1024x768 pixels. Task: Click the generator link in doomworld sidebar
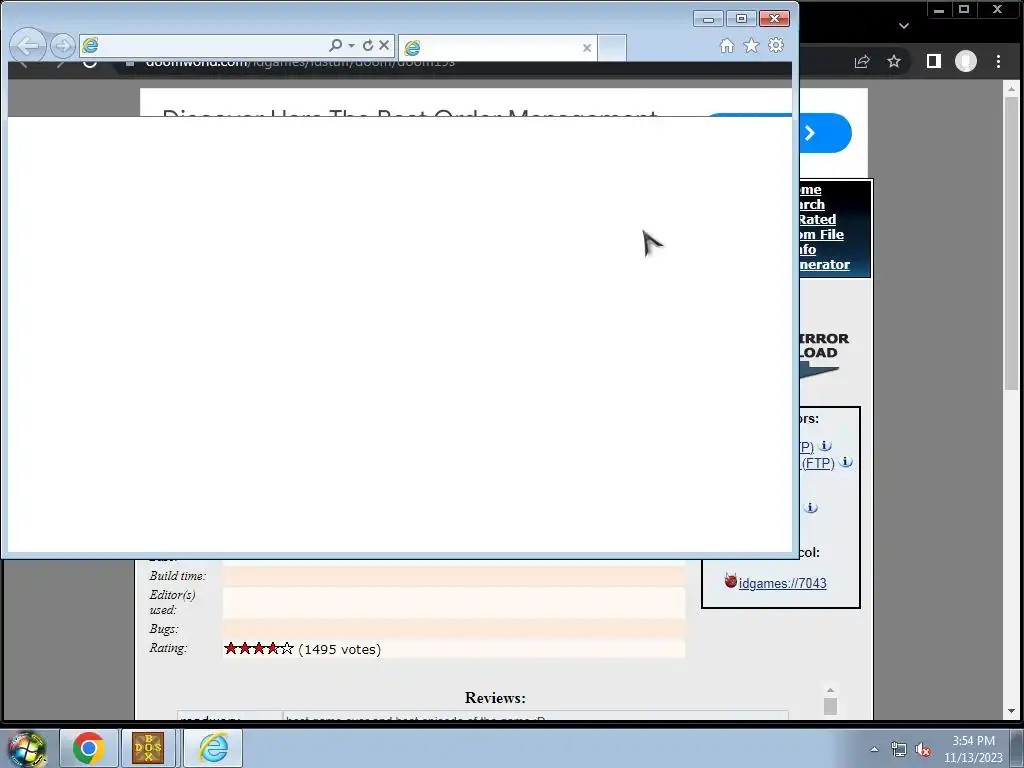(825, 264)
